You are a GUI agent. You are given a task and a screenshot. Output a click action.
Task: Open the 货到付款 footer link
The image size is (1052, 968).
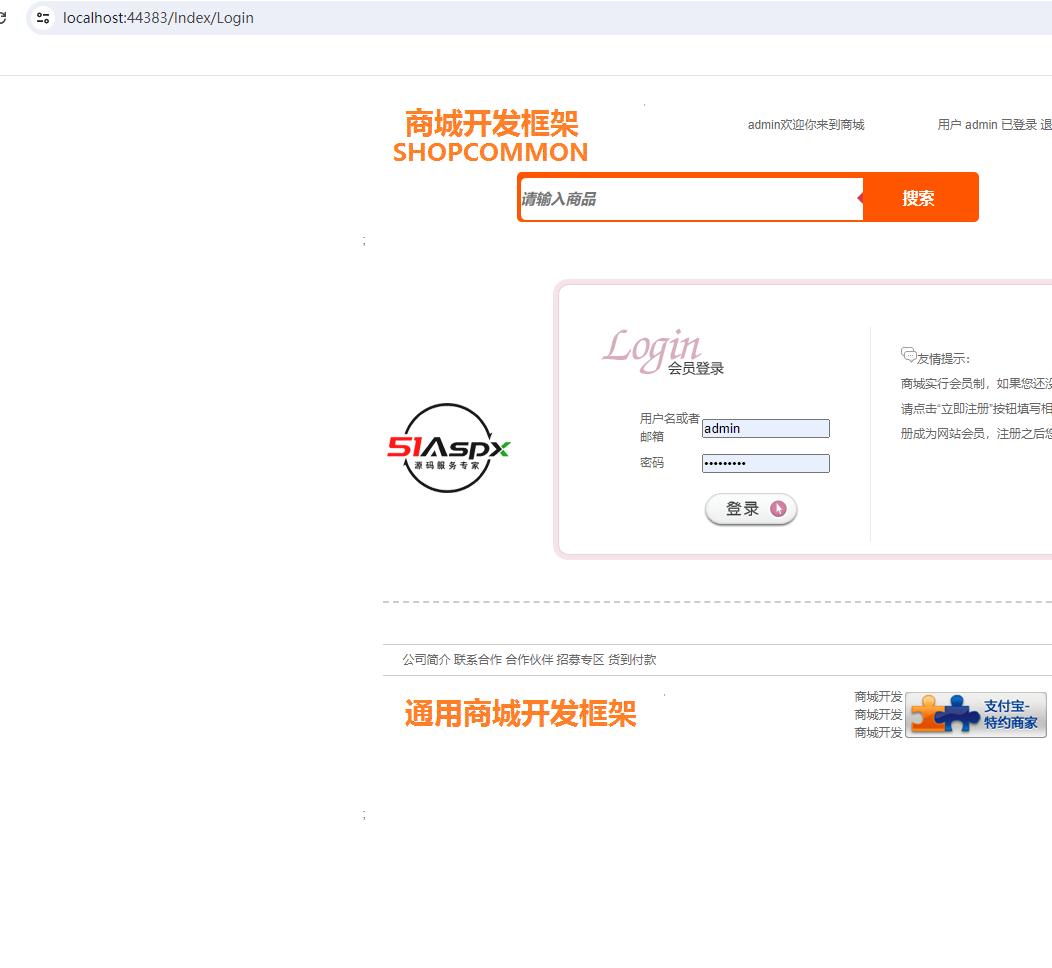pyautogui.click(x=632, y=660)
